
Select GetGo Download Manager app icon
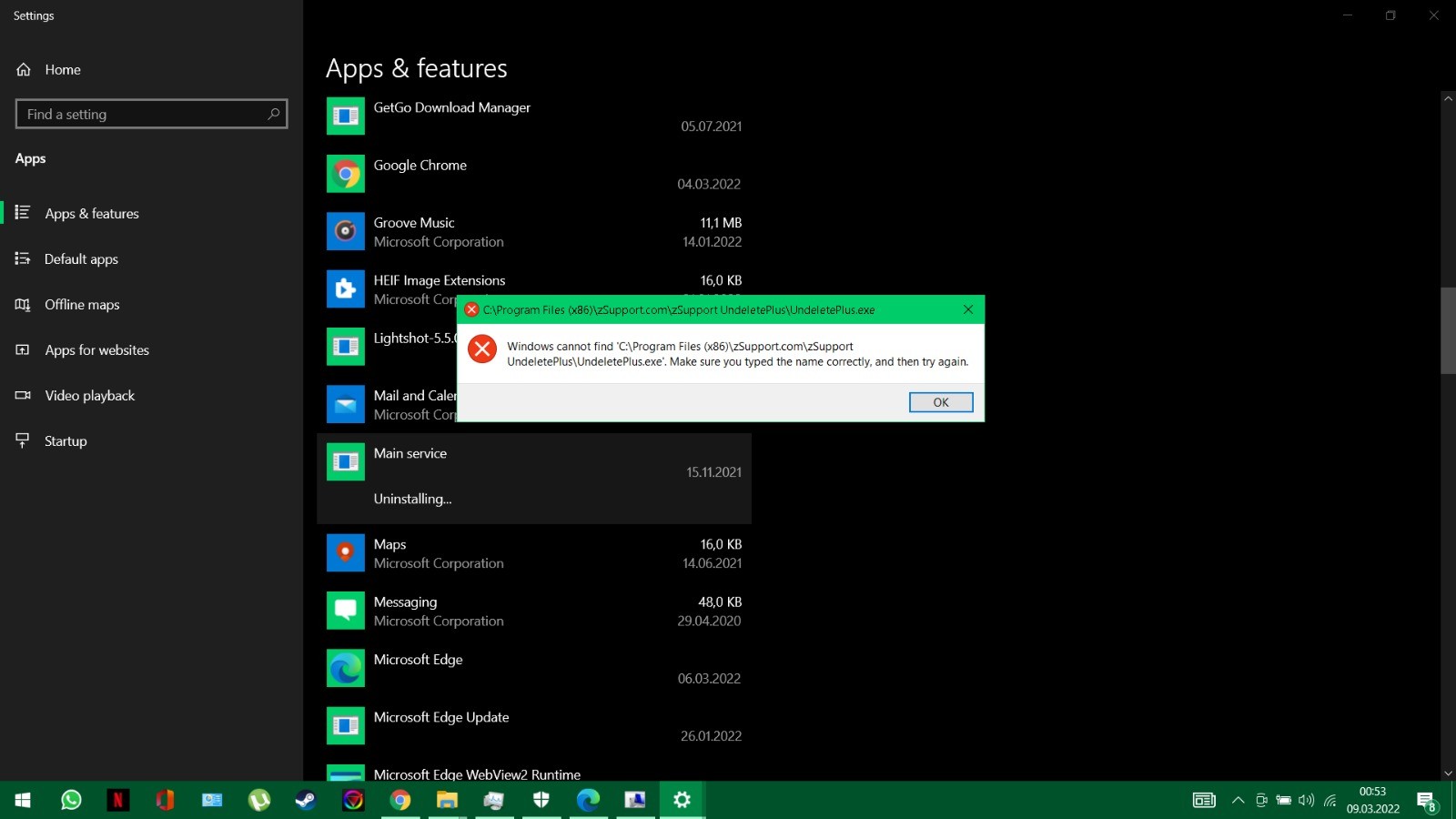346,116
